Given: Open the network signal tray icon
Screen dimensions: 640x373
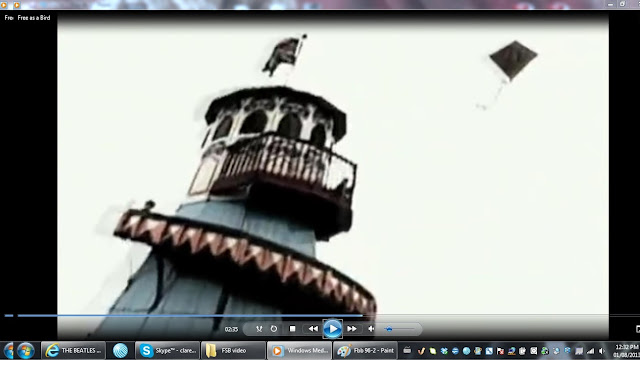Looking at the screenshot, I should coord(590,351).
